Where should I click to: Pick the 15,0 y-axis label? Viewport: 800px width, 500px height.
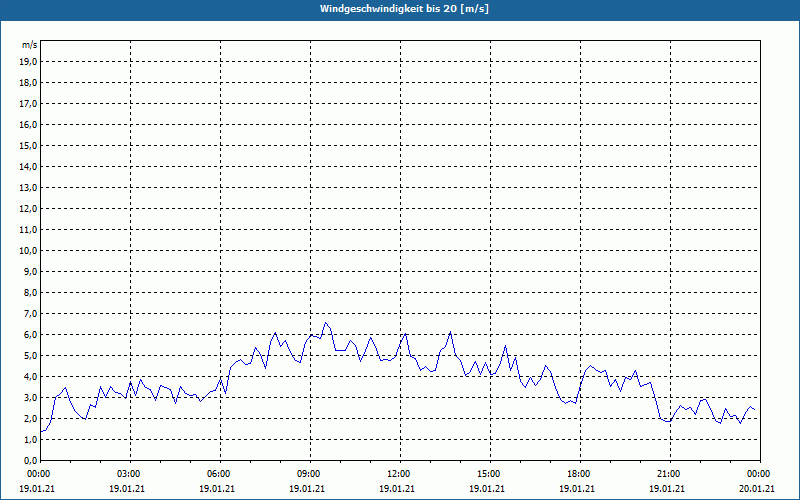click(x=28, y=145)
